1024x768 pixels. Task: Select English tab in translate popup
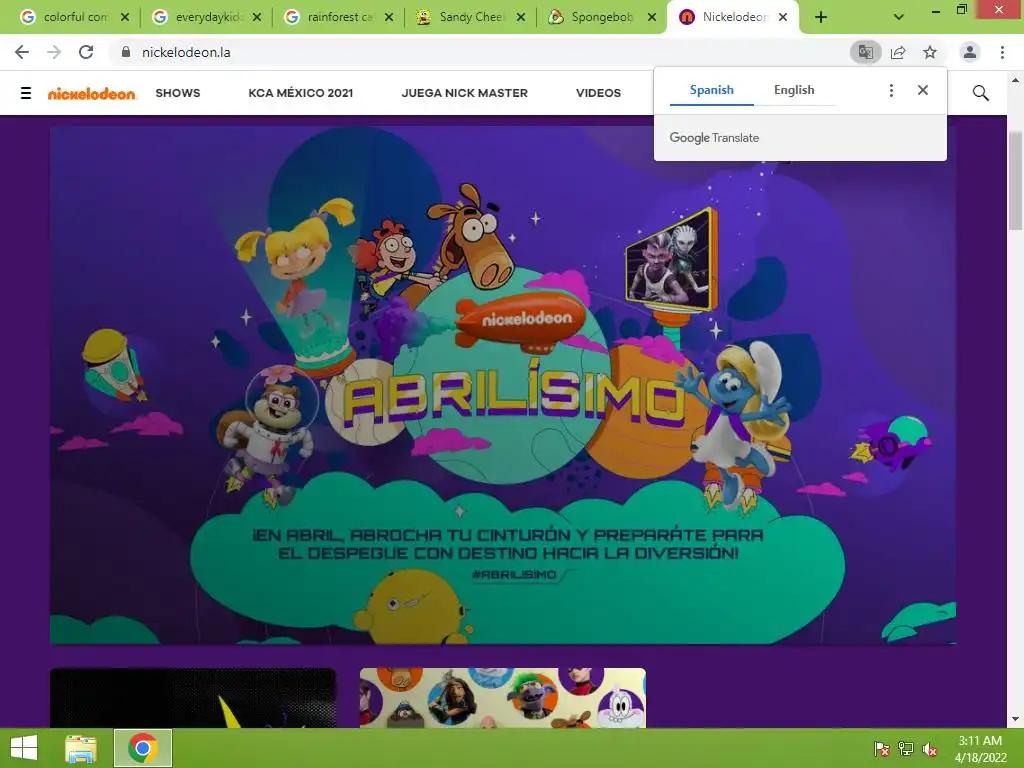click(x=794, y=90)
